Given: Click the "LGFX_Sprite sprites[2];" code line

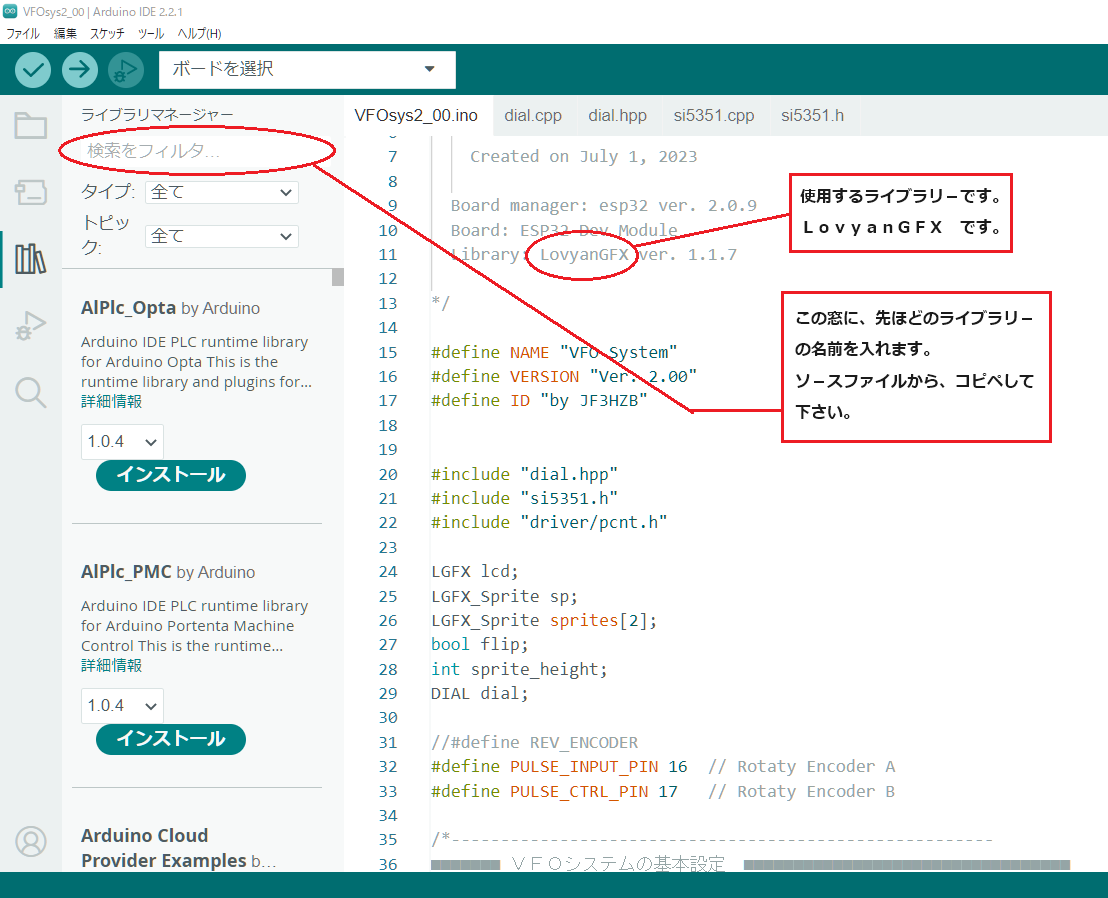Looking at the screenshot, I should tap(544, 620).
